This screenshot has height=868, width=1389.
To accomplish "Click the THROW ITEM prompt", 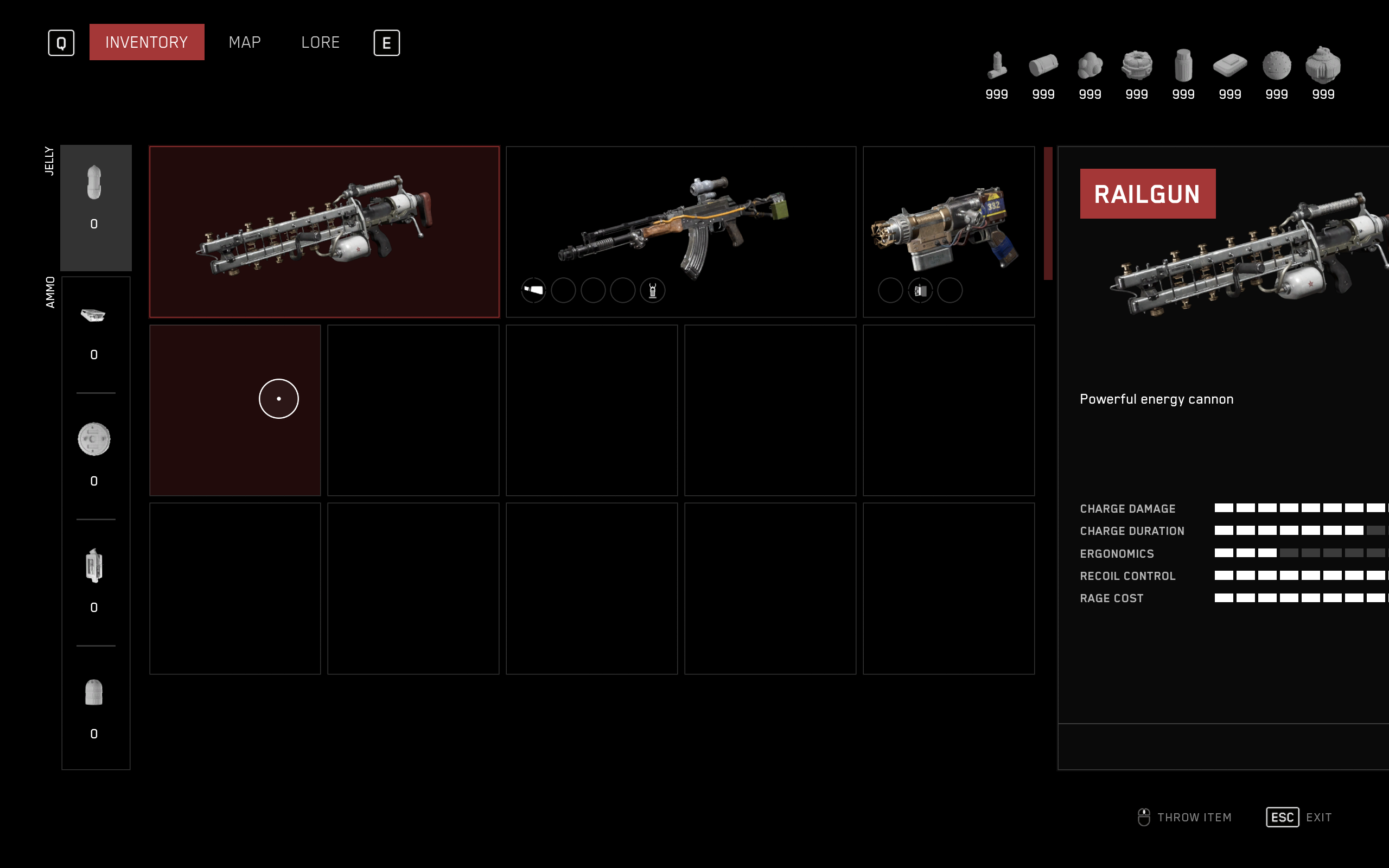I will pos(1184,817).
